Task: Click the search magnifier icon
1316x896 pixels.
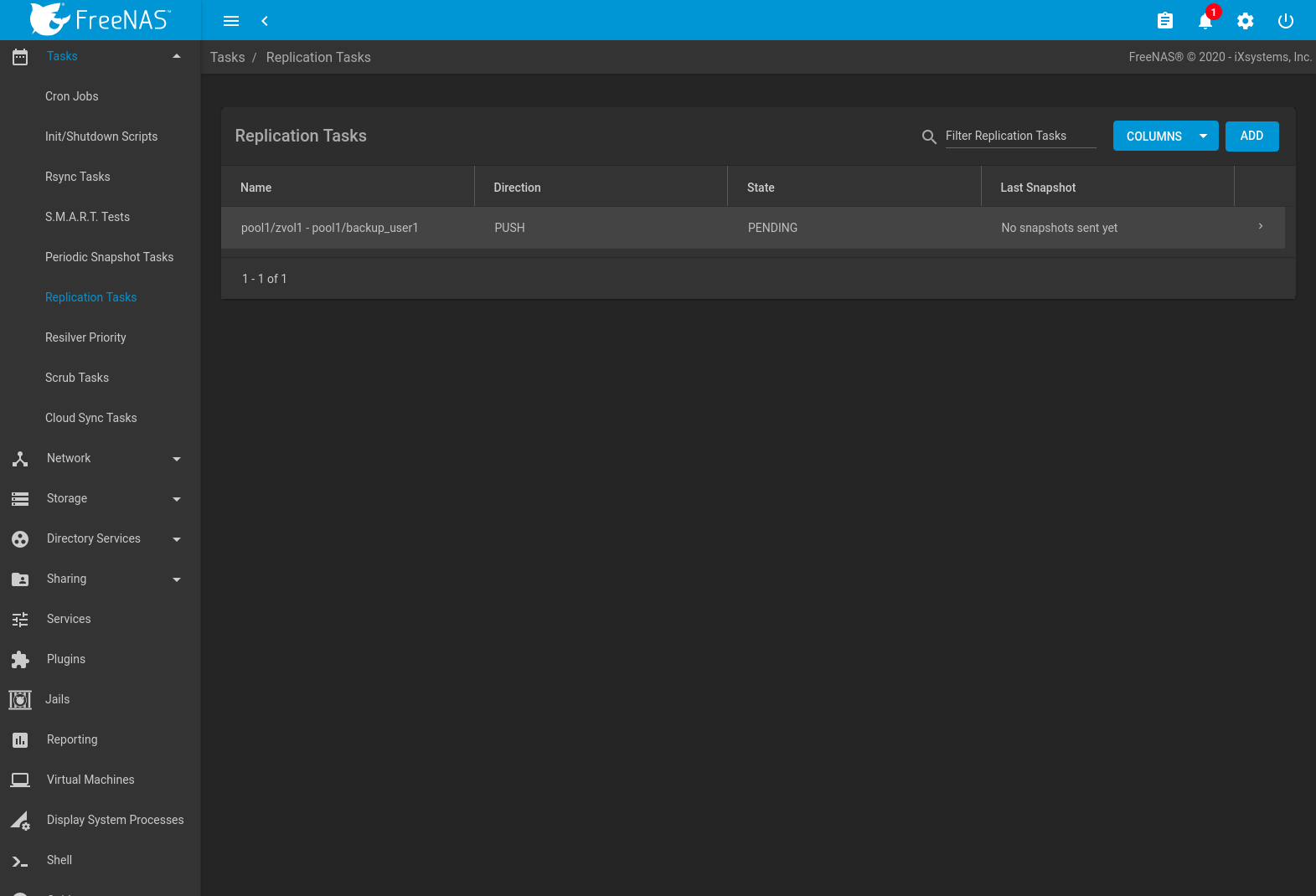Action: click(x=928, y=136)
